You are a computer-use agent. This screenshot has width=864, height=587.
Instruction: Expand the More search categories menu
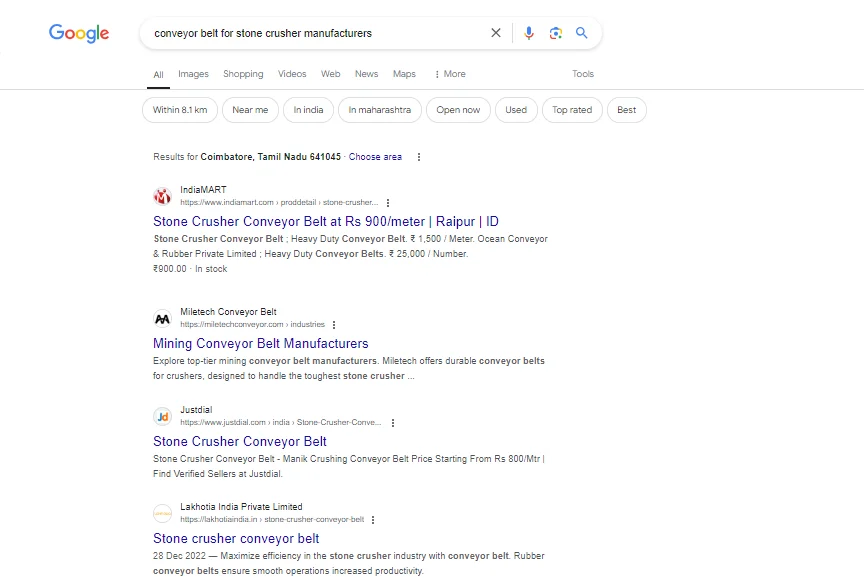point(450,74)
